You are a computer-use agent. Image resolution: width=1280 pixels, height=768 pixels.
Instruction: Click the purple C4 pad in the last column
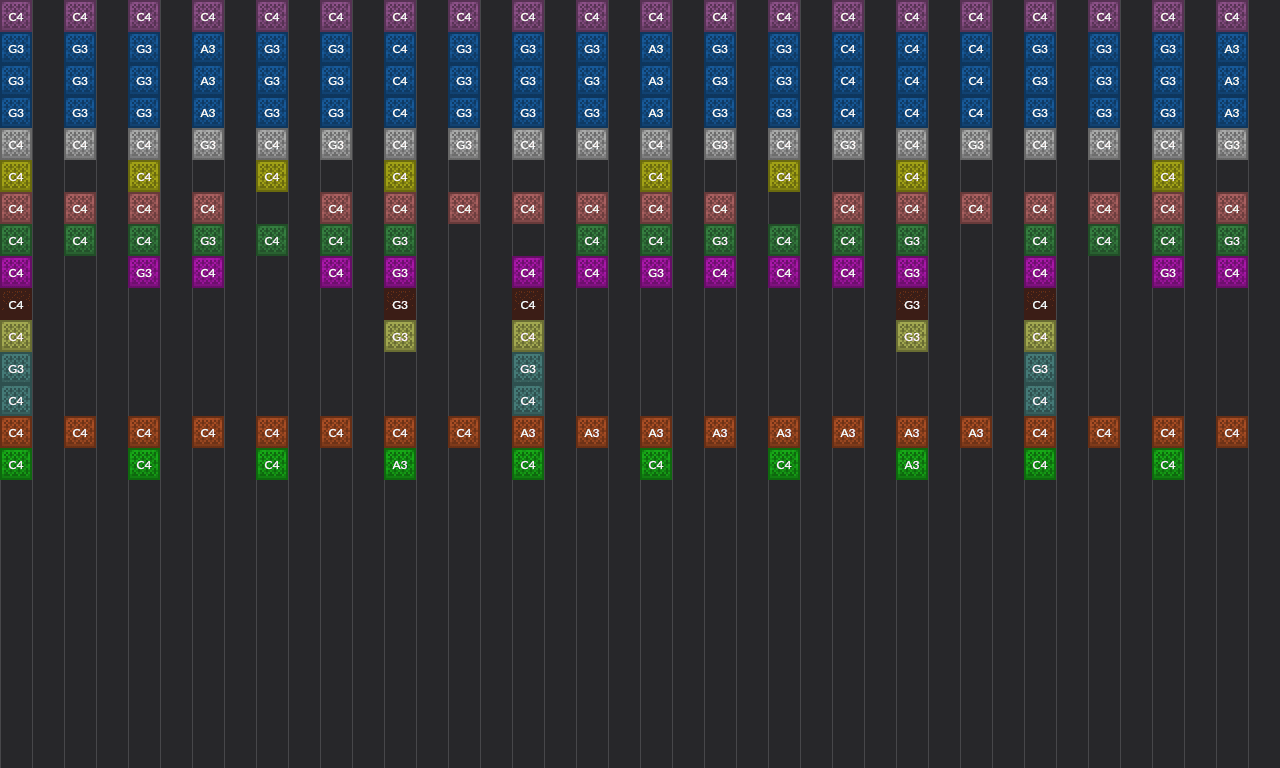1232,16
